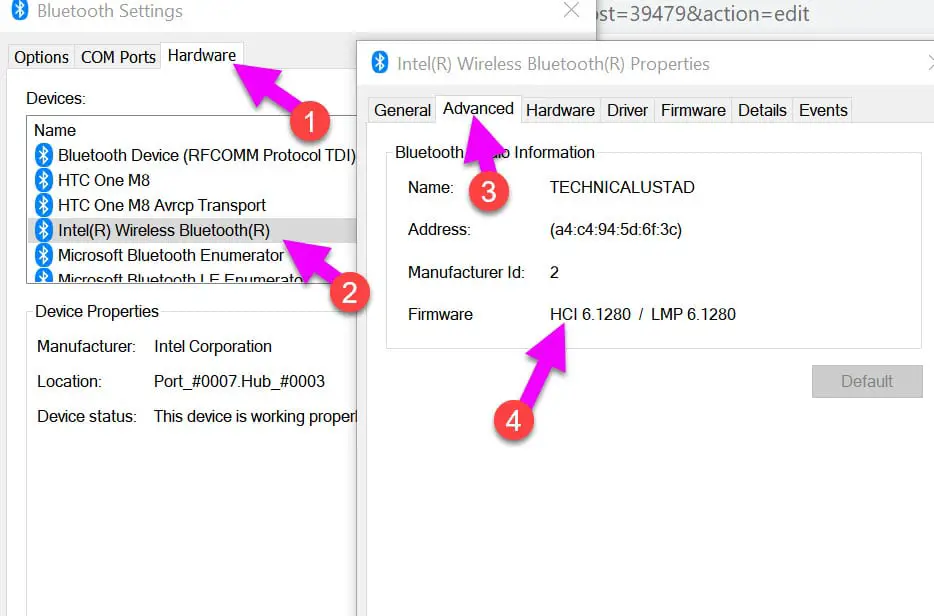Click Bluetooth icon in Bluetooth Settings title bar
934x616 pixels.
20,10
